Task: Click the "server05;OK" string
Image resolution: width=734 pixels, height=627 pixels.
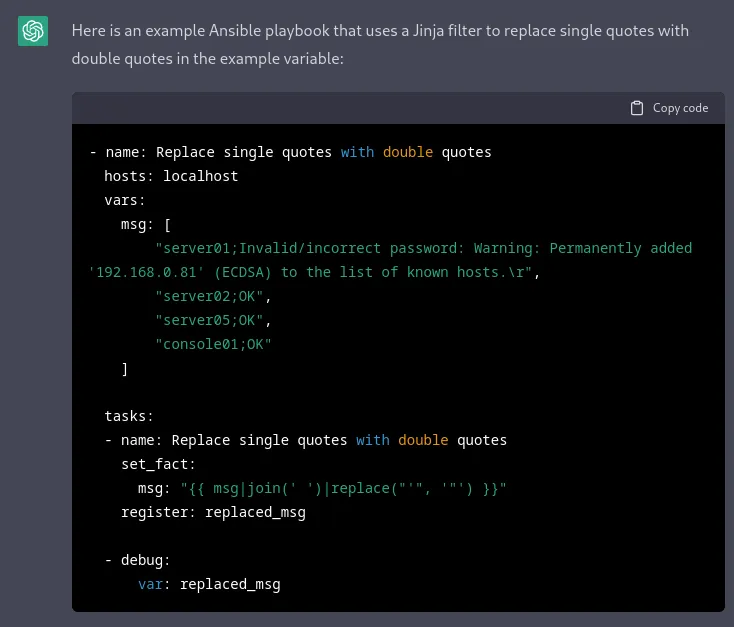Action: (213, 320)
